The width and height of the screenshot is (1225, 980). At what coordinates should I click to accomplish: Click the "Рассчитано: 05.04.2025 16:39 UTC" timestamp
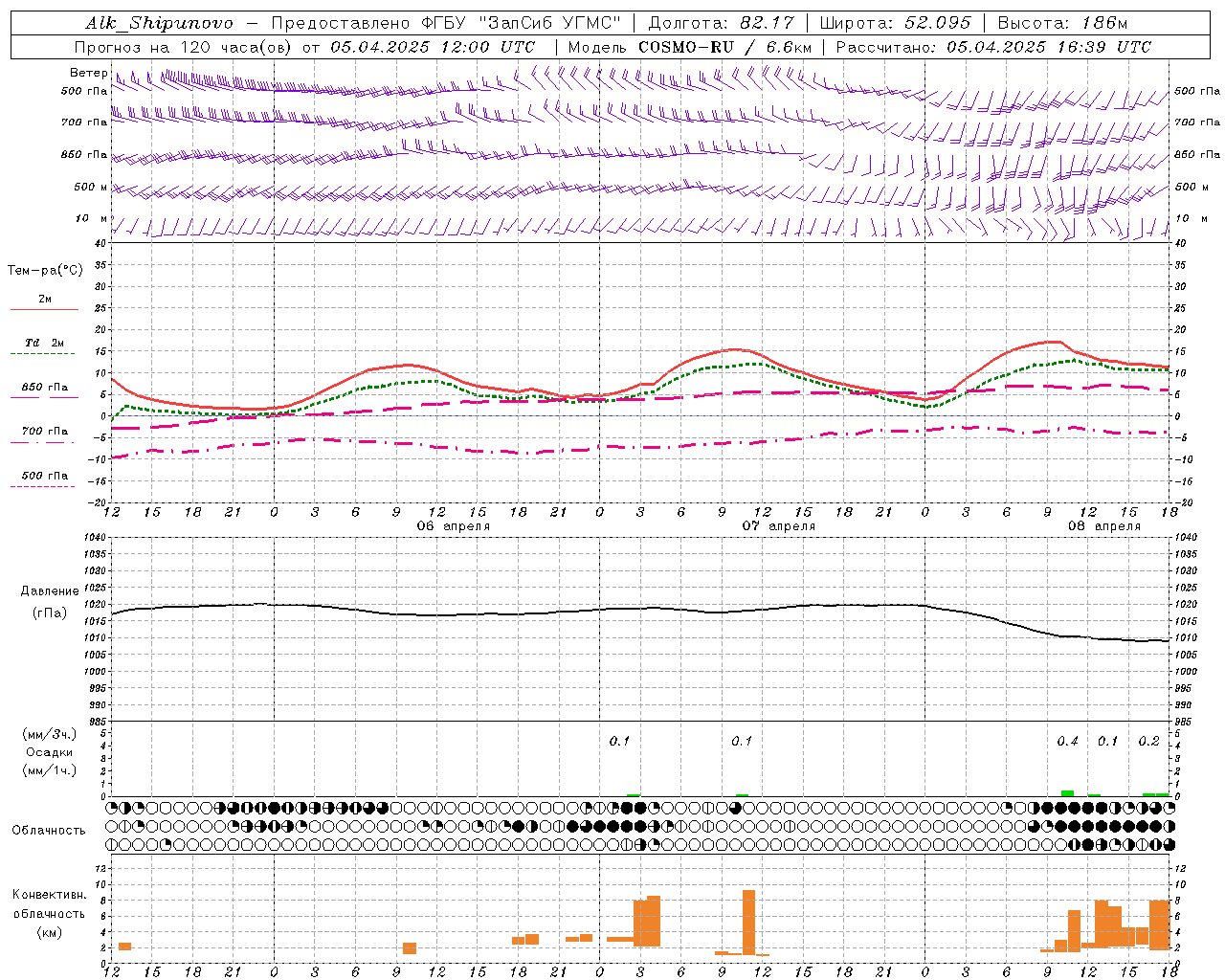click(993, 47)
